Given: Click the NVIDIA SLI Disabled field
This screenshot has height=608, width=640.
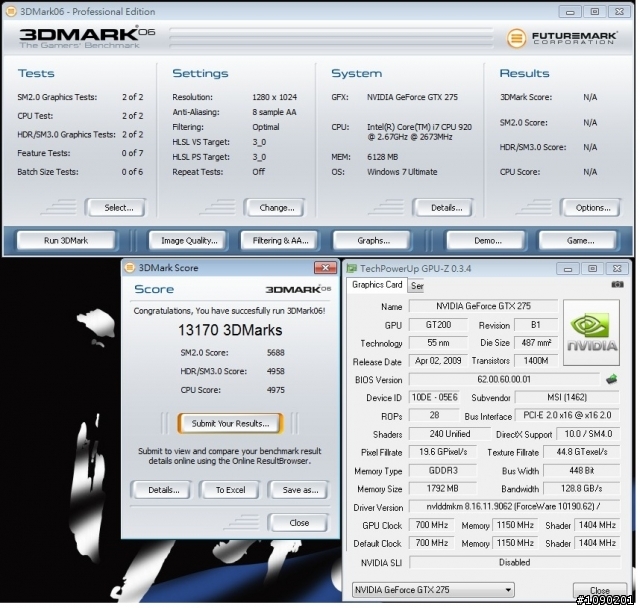Looking at the screenshot, I should click(514, 562).
